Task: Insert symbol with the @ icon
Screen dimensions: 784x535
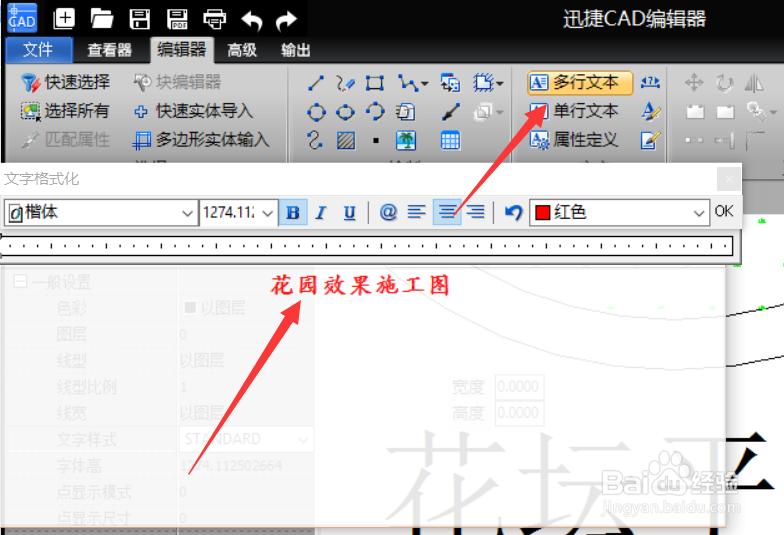Action: coord(388,212)
